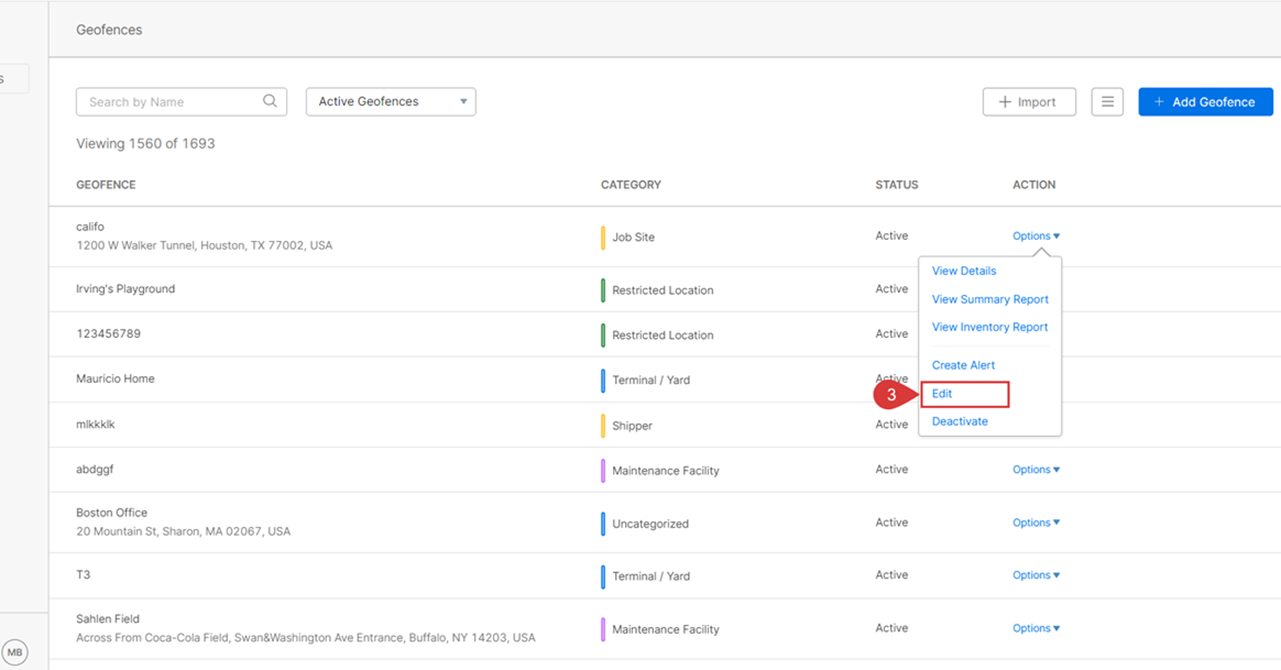Click the Viewing 1560 of 1693 text
The width and height of the screenshot is (1281, 670).
click(x=145, y=144)
